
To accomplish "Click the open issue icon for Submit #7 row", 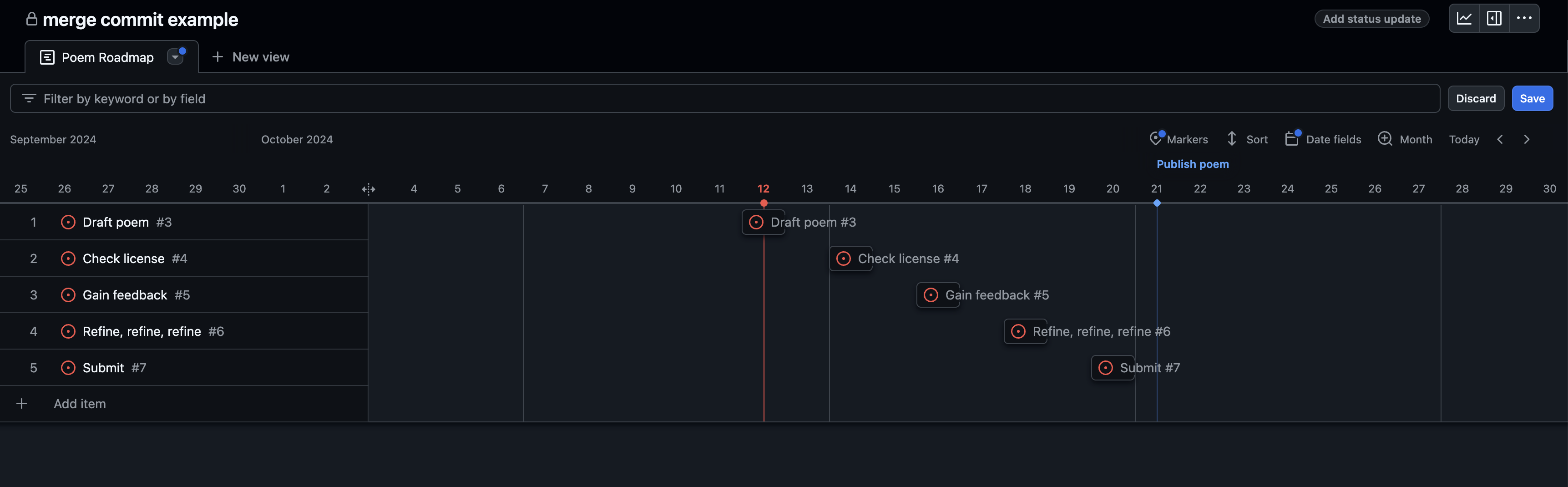I will pos(68,368).
